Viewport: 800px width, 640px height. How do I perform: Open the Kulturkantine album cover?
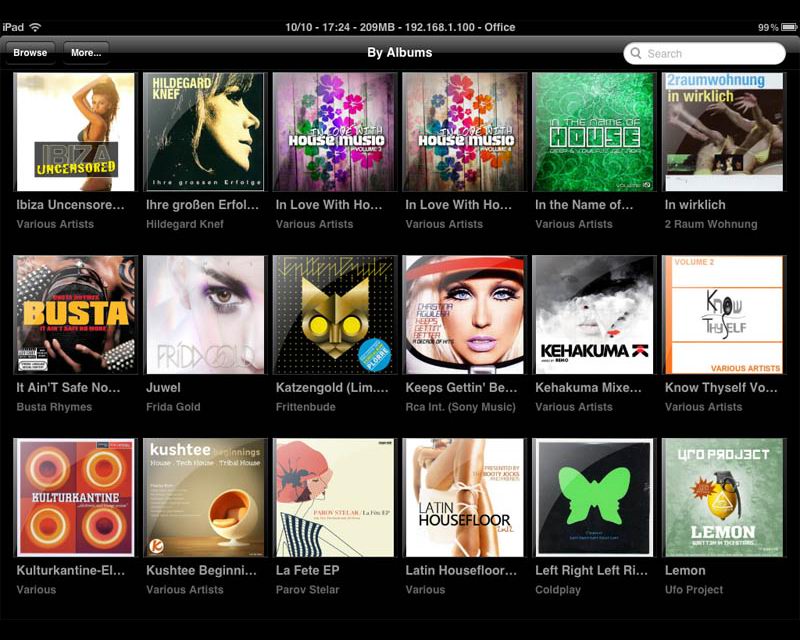click(x=76, y=498)
